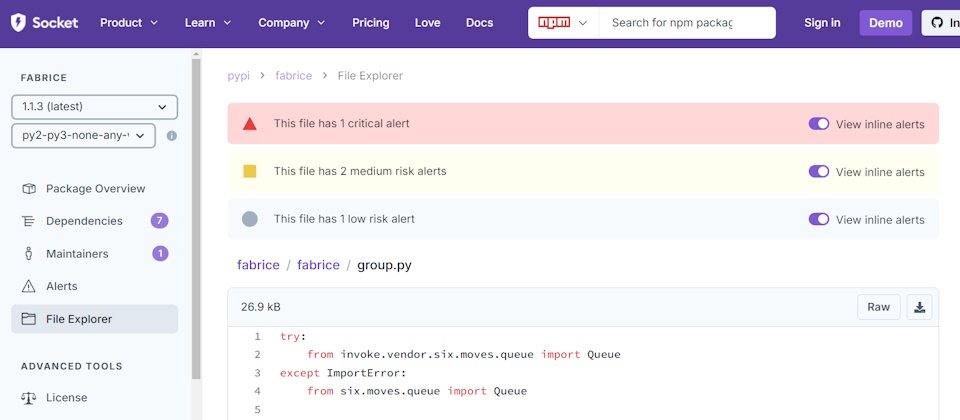
Task: Open the Love page
Action: tap(427, 23)
